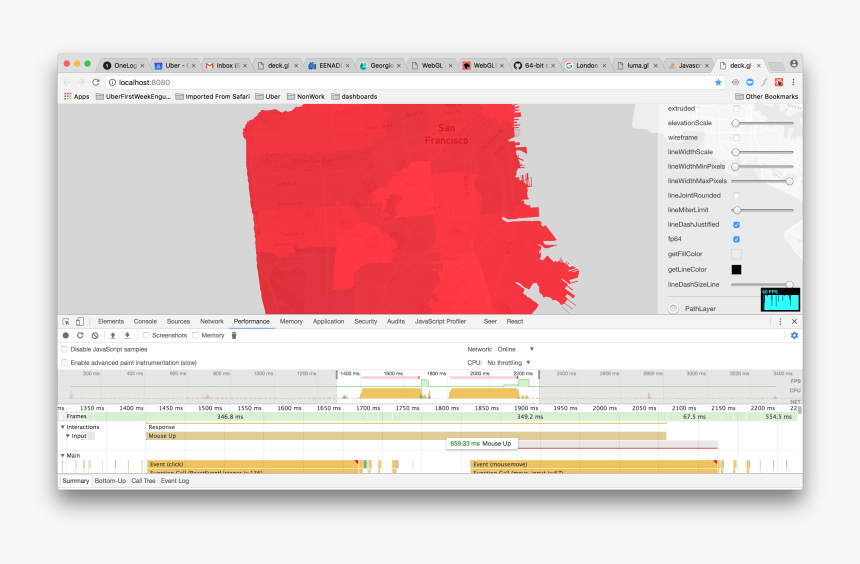Bookmark this page with the star
Screen dimensions: 860x564
tap(718, 82)
